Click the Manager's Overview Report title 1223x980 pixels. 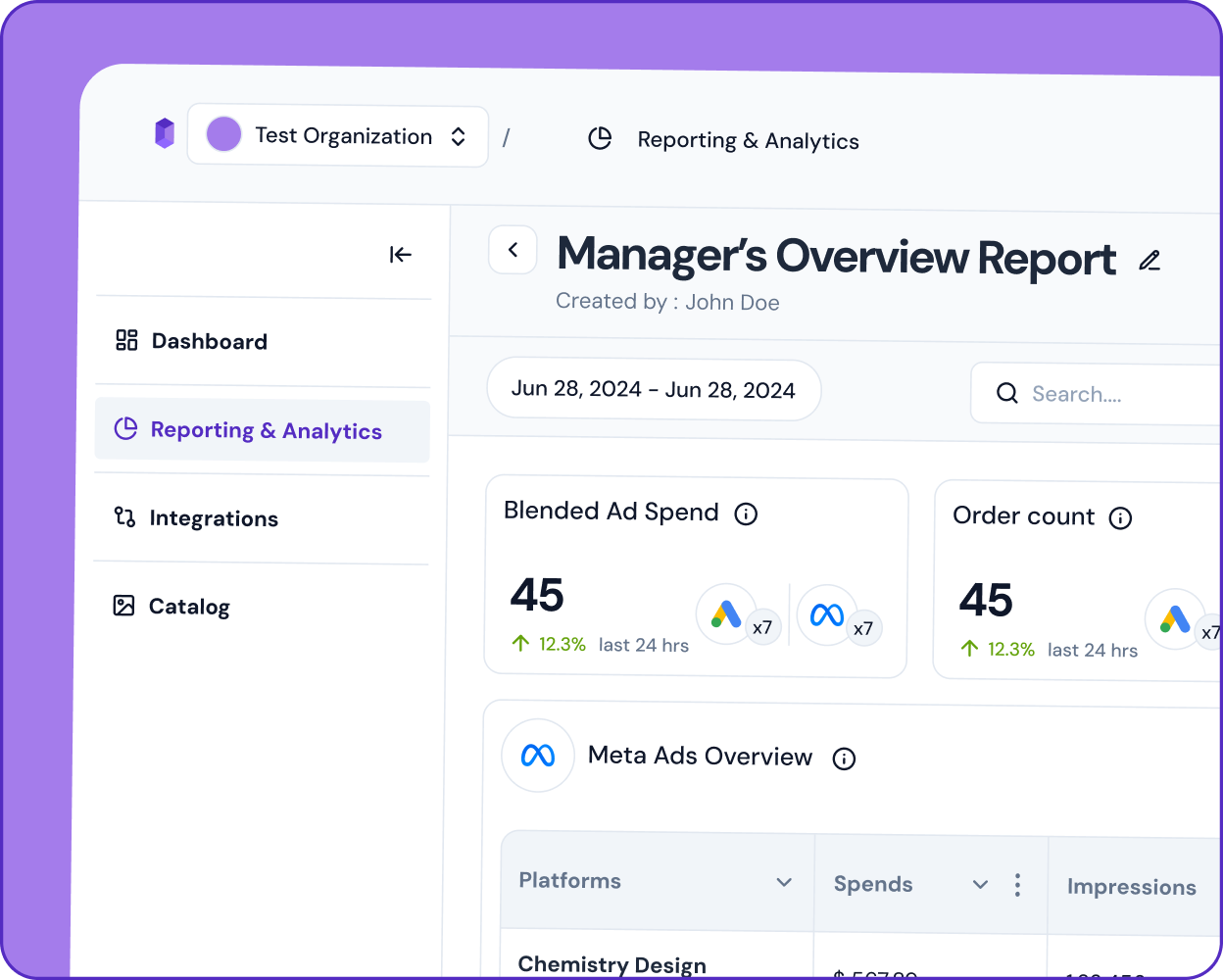click(836, 256)
